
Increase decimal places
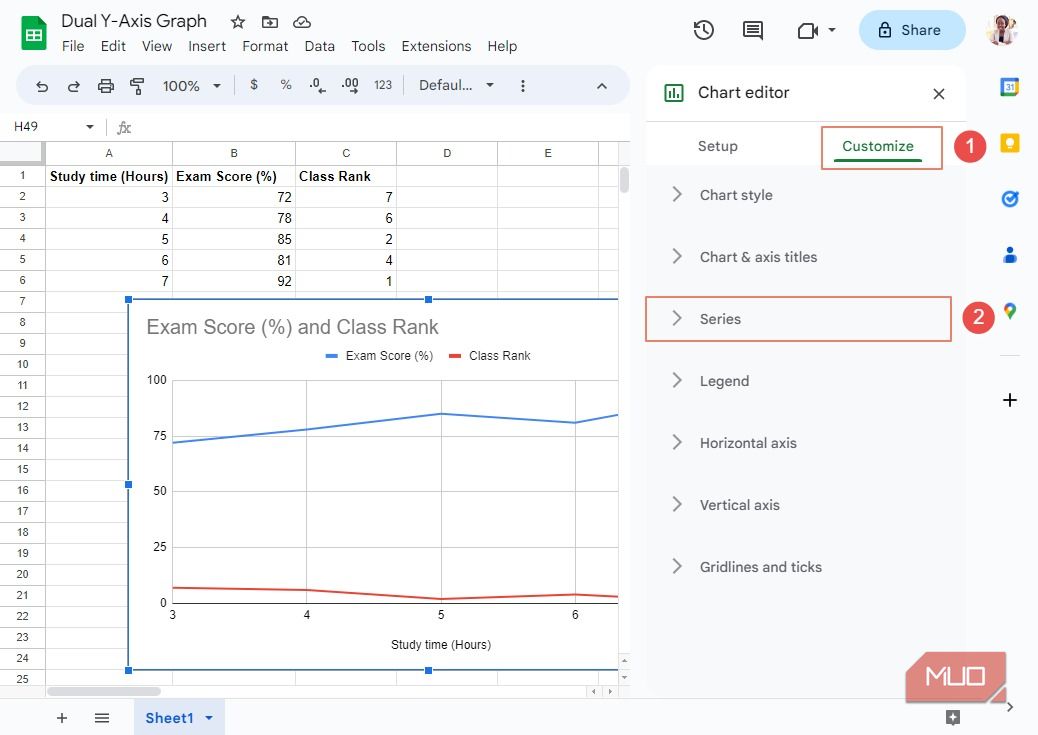pos(349,86)
